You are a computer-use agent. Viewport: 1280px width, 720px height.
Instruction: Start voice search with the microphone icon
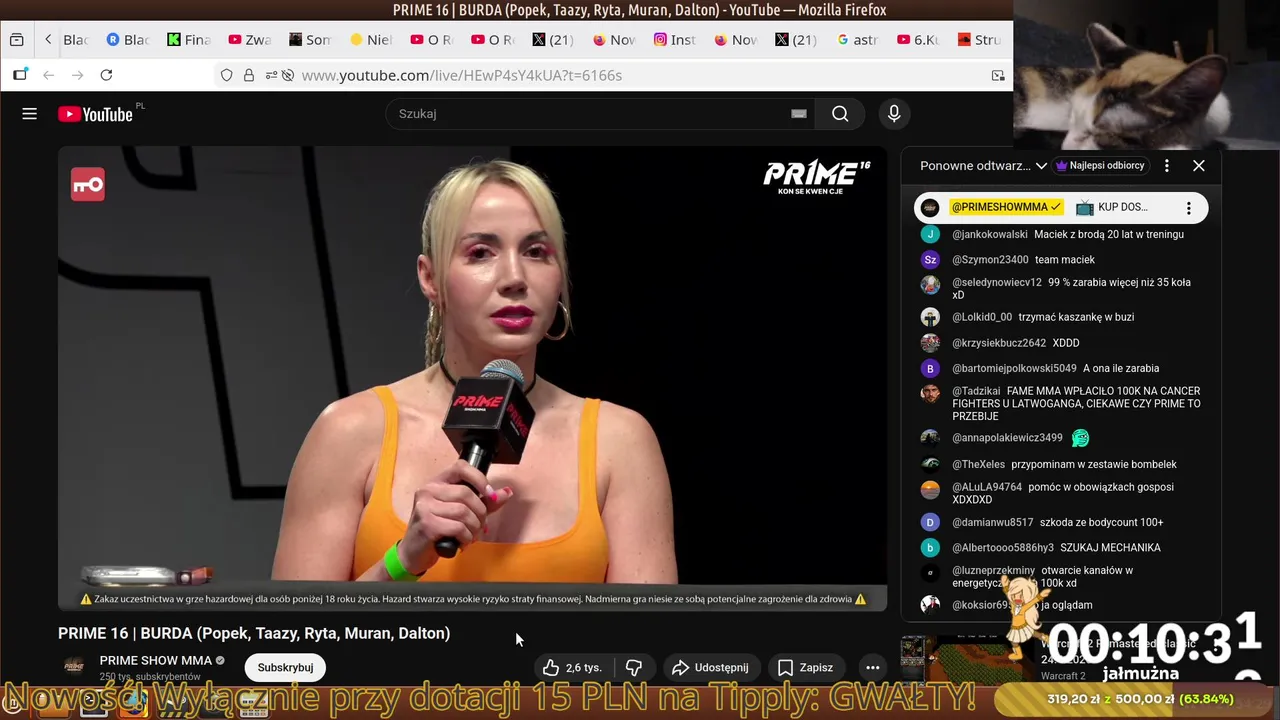click(x=894, y=114)
